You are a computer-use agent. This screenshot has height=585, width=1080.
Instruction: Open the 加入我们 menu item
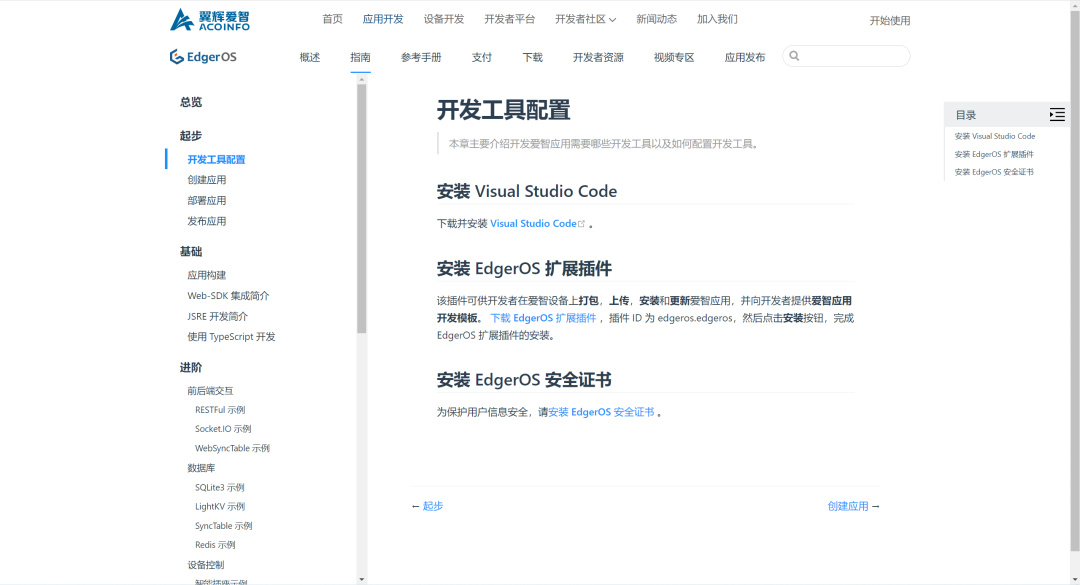pos(717,19)
